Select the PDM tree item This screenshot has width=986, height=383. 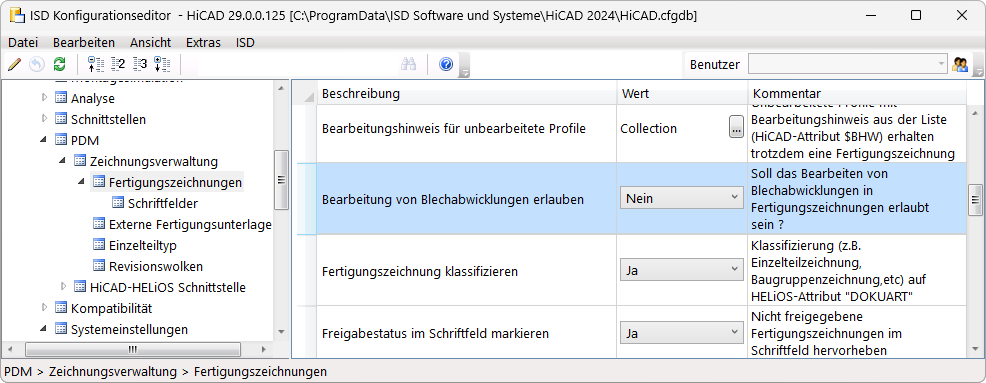(x=84, y=140)
